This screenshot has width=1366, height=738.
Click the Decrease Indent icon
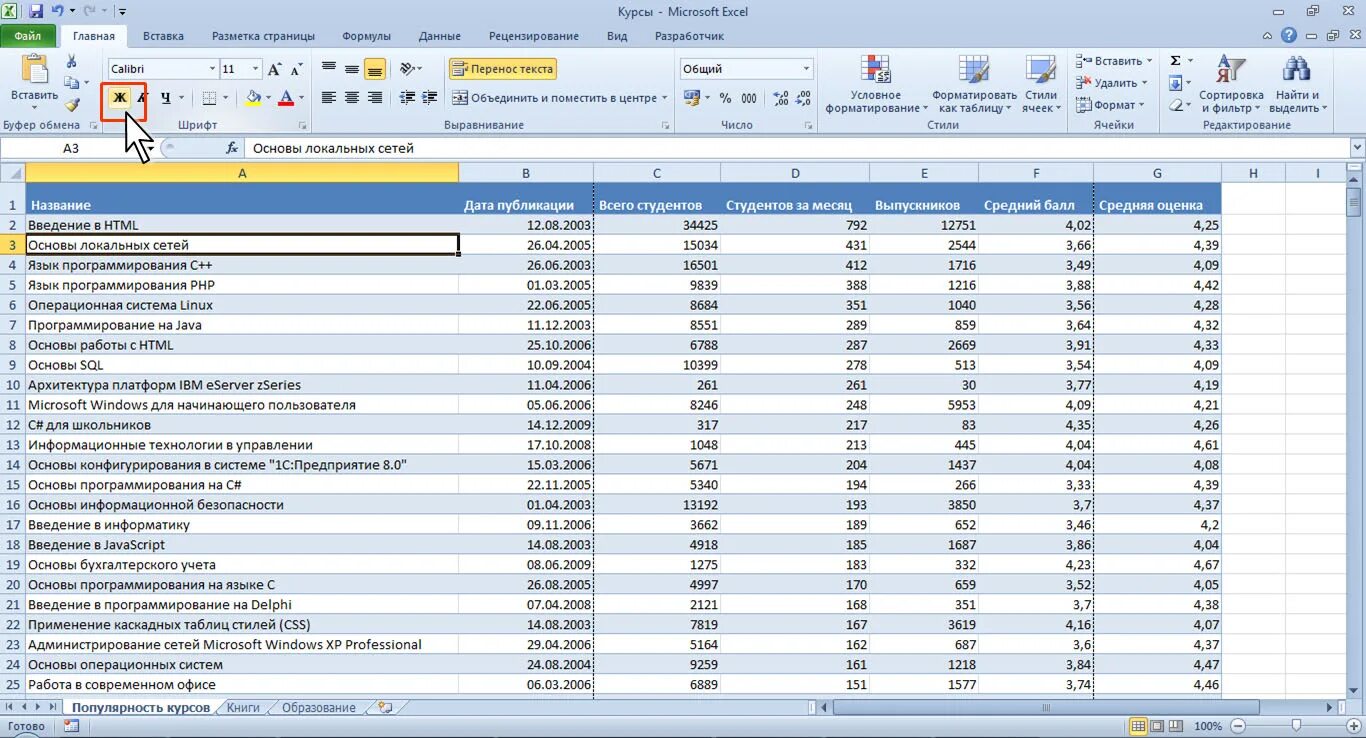[x=407, y=98]
